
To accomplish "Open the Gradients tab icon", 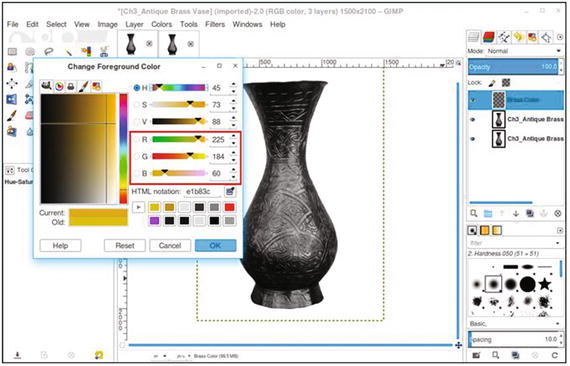I will point(497,230).
